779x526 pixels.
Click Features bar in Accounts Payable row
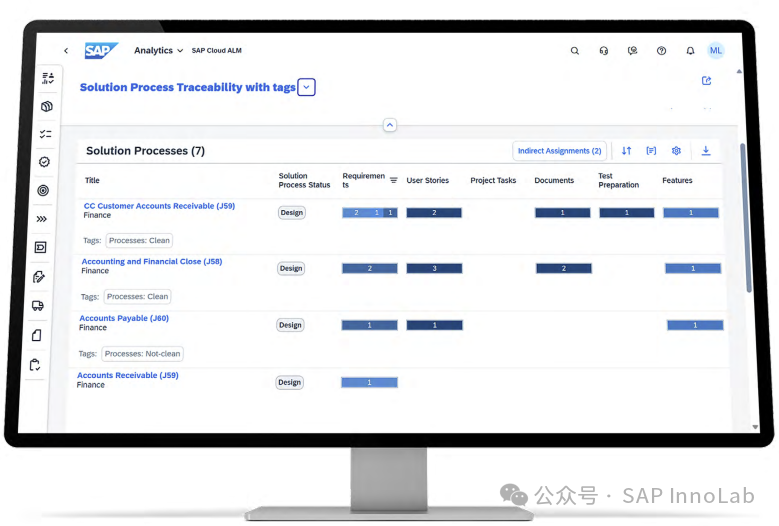pyautogui.click(x=695, y=325)
